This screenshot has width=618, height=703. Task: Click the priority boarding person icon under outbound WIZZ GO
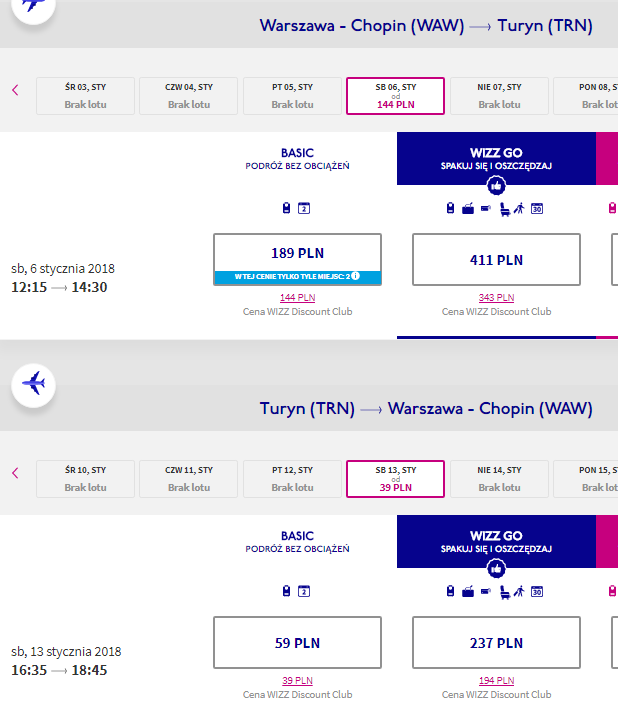click(519, 208)
